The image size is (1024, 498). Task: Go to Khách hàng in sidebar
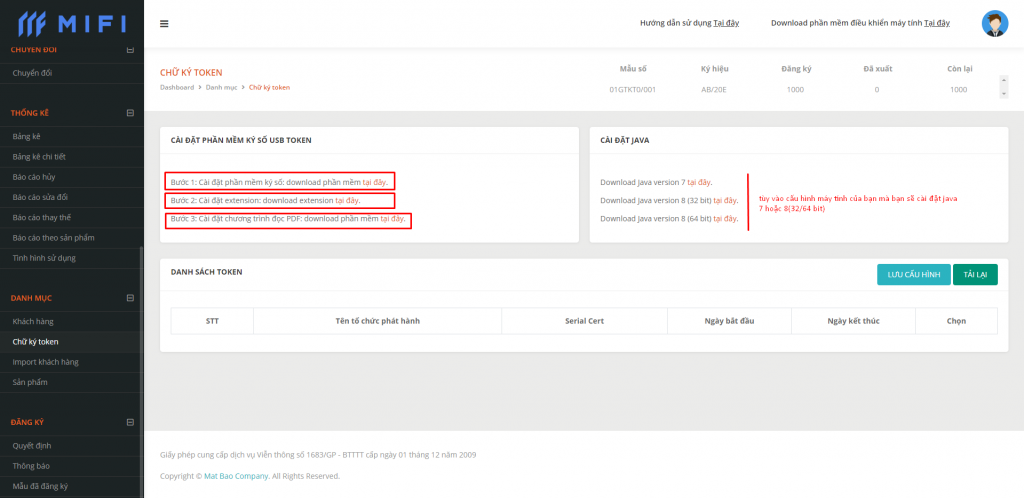tap(33, 321)
